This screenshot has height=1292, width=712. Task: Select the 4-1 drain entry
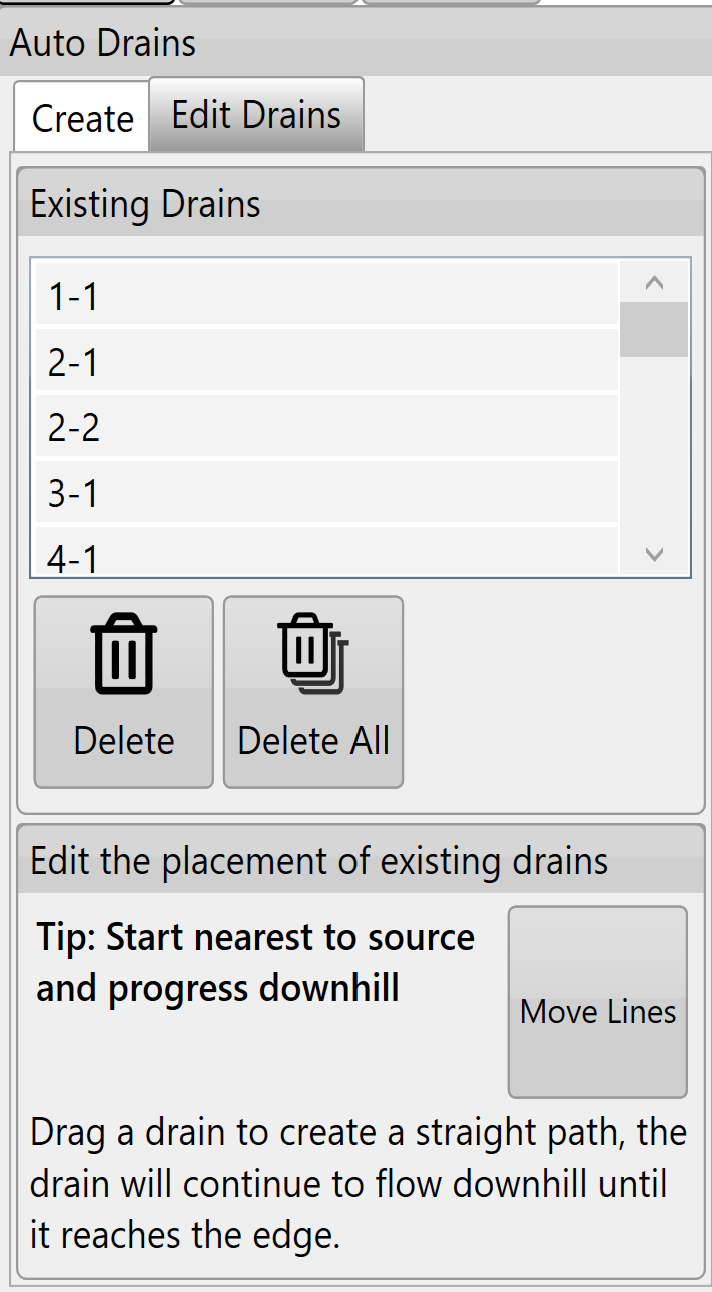click(326, 552)
